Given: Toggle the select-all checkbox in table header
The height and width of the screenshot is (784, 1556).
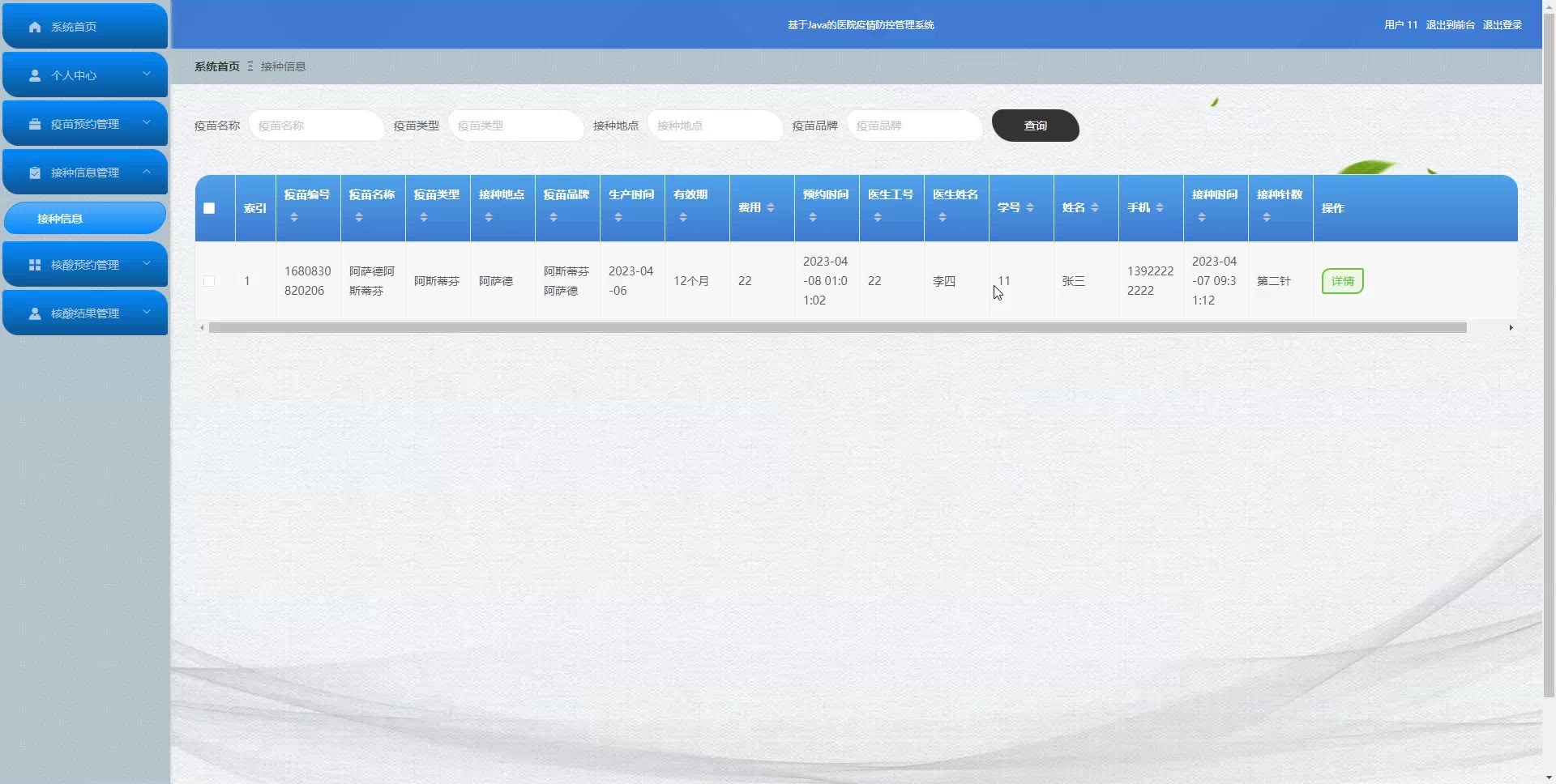Looking at the screenshot, I should click(x=209, y=208).
